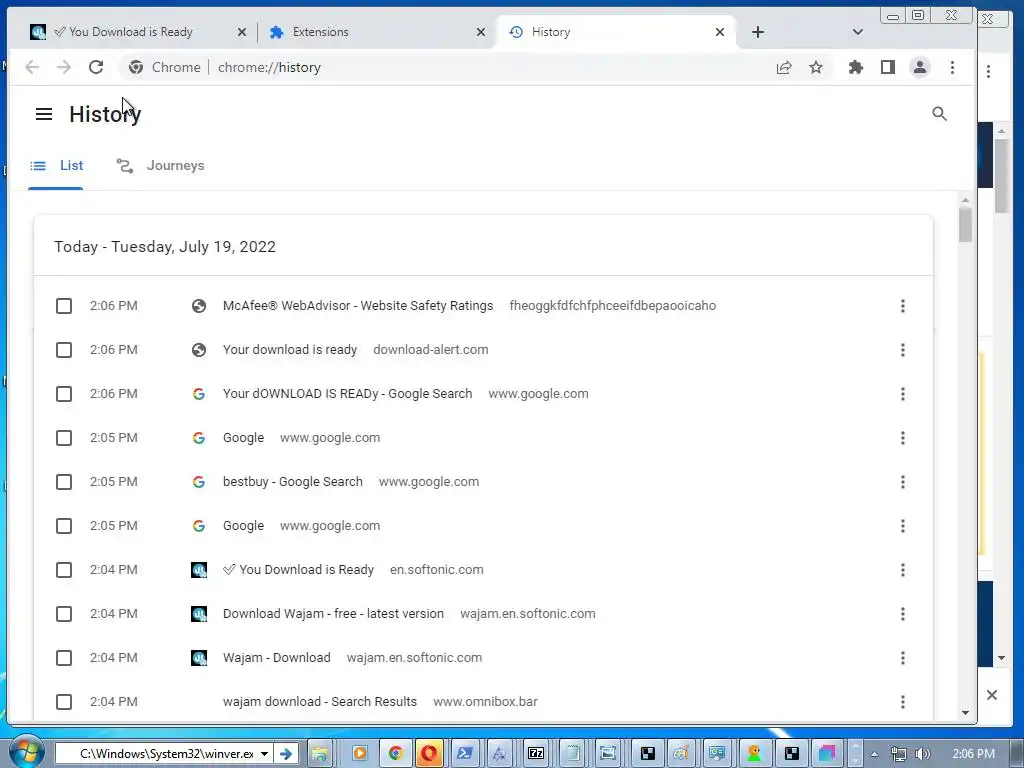
Task: Check the wajam download - Search Results entry
Action: click(64, 702)
